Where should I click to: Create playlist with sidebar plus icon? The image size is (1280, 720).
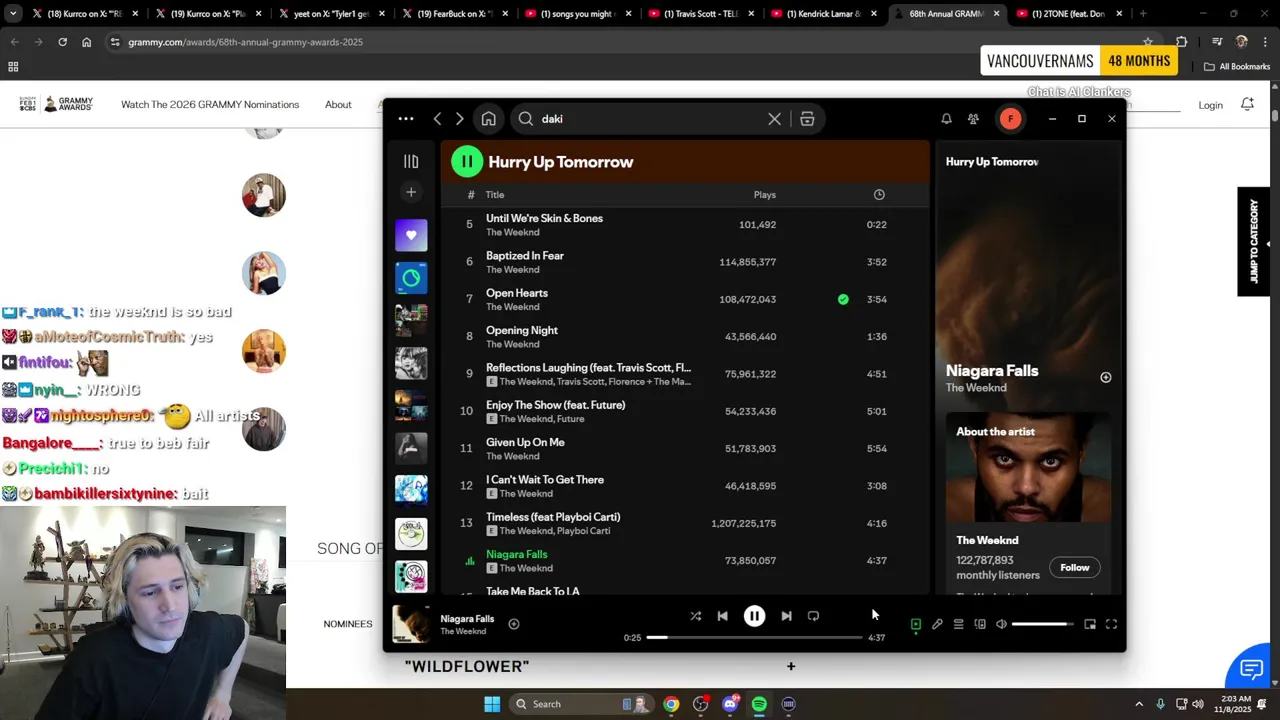coord(411,192)
